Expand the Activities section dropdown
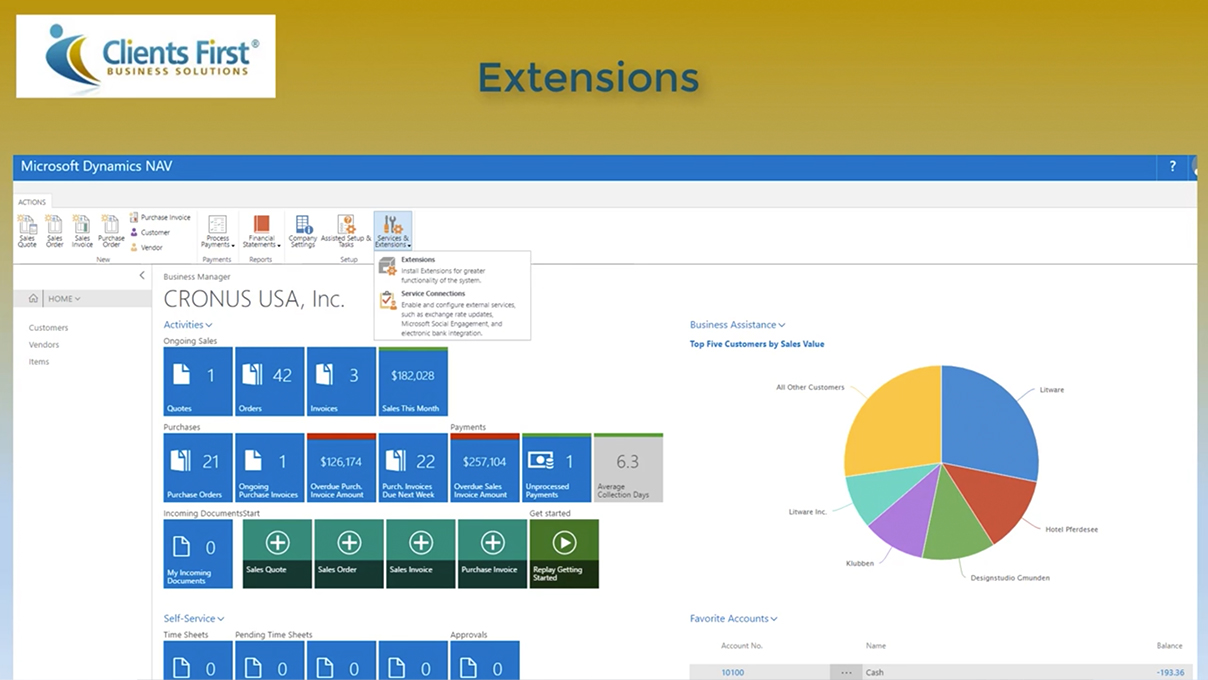Screen dimensions: 1208x680 pyautogui.click(x=188, y=324)
